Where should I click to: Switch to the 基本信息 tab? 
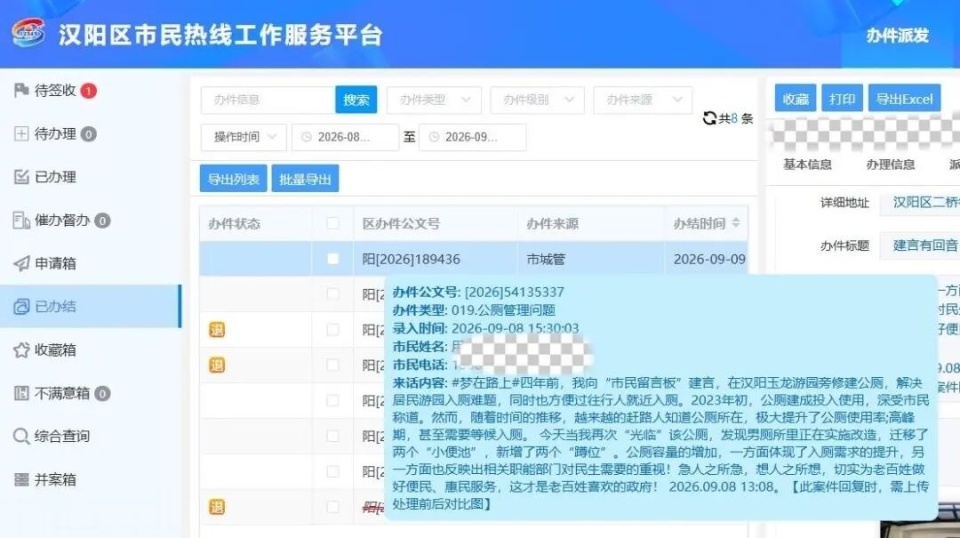pos(807,164)
